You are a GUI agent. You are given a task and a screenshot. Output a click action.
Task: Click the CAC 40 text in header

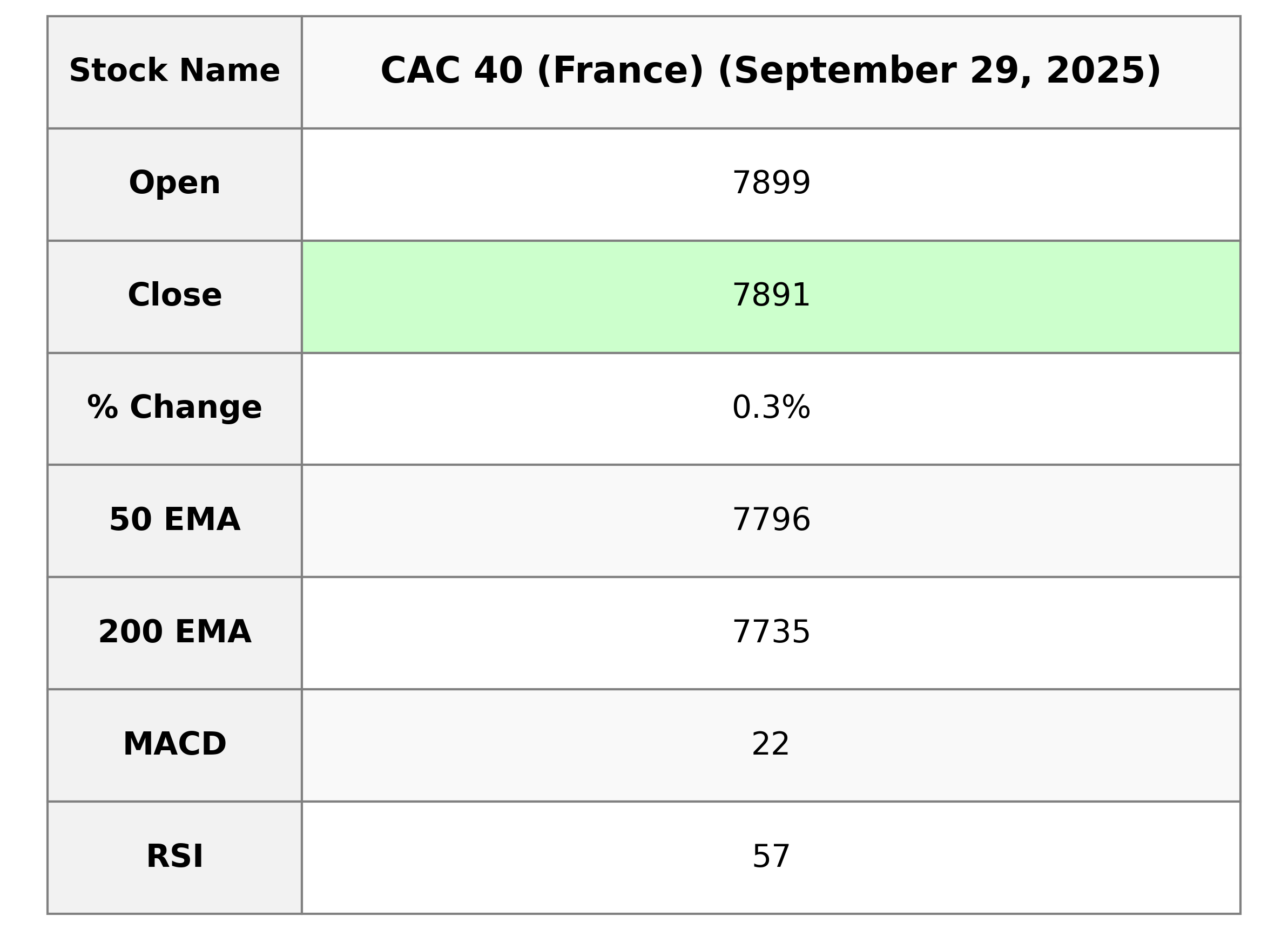click(x=451, y=72)
